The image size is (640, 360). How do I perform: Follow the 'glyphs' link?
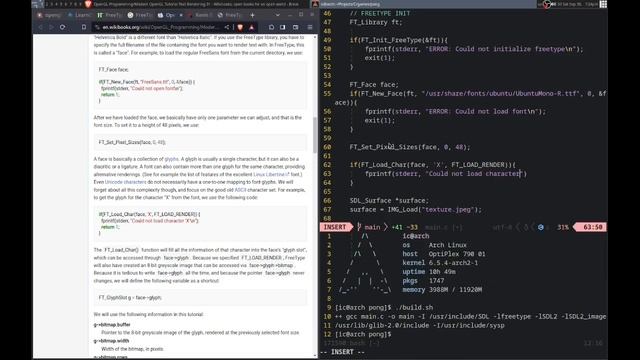171,159
